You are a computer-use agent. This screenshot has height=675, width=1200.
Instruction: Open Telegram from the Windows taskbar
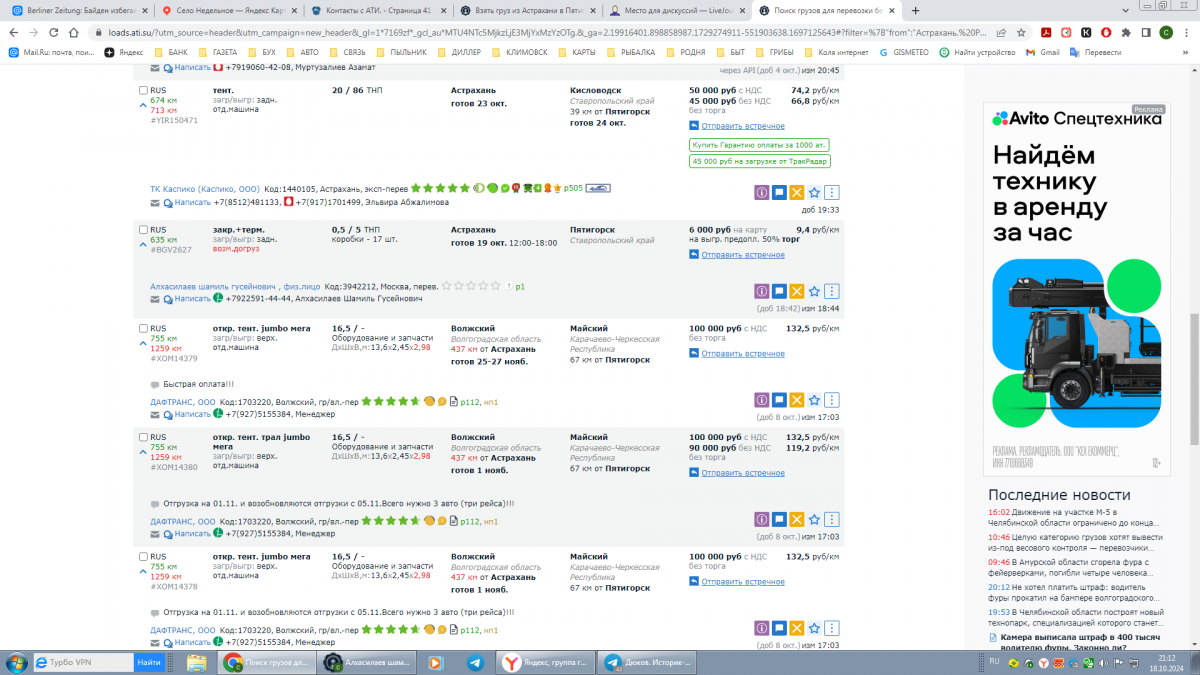[x=474, y=662]
